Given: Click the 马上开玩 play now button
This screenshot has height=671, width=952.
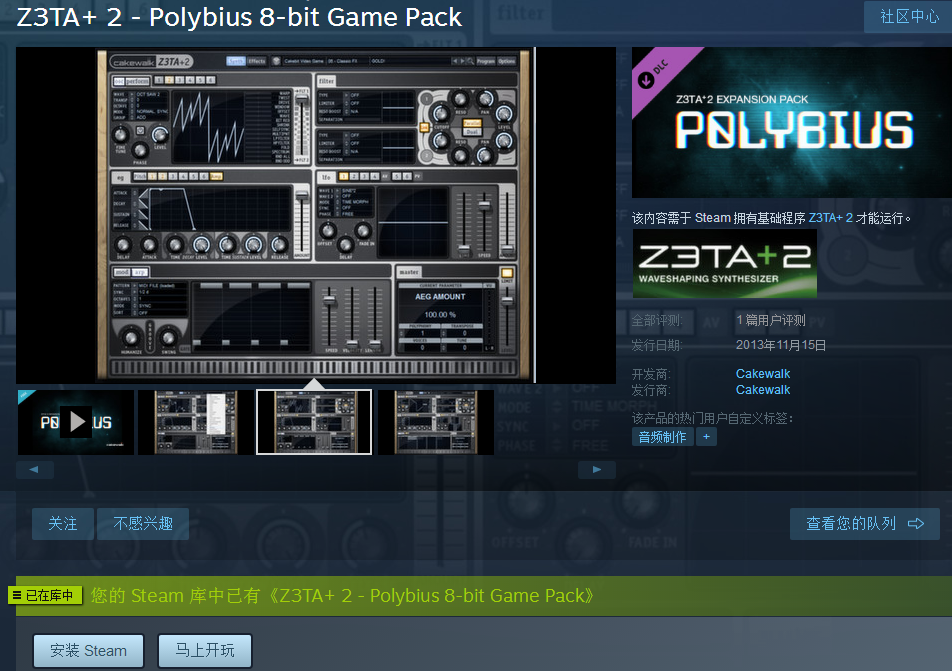Looking at the screenshot, I should click(x=205, y=651).
